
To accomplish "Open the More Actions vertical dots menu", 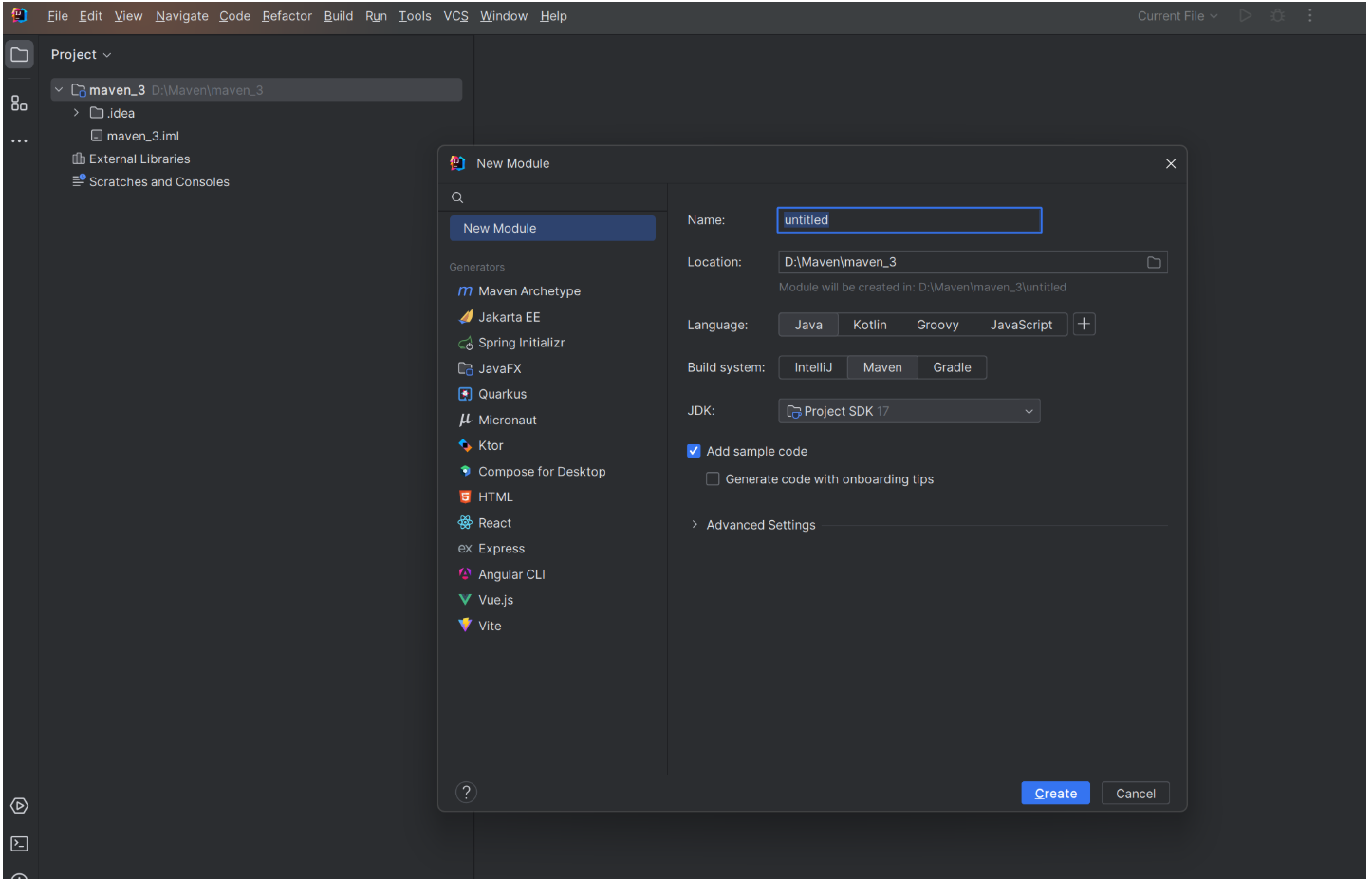I will click(1310, 16).
